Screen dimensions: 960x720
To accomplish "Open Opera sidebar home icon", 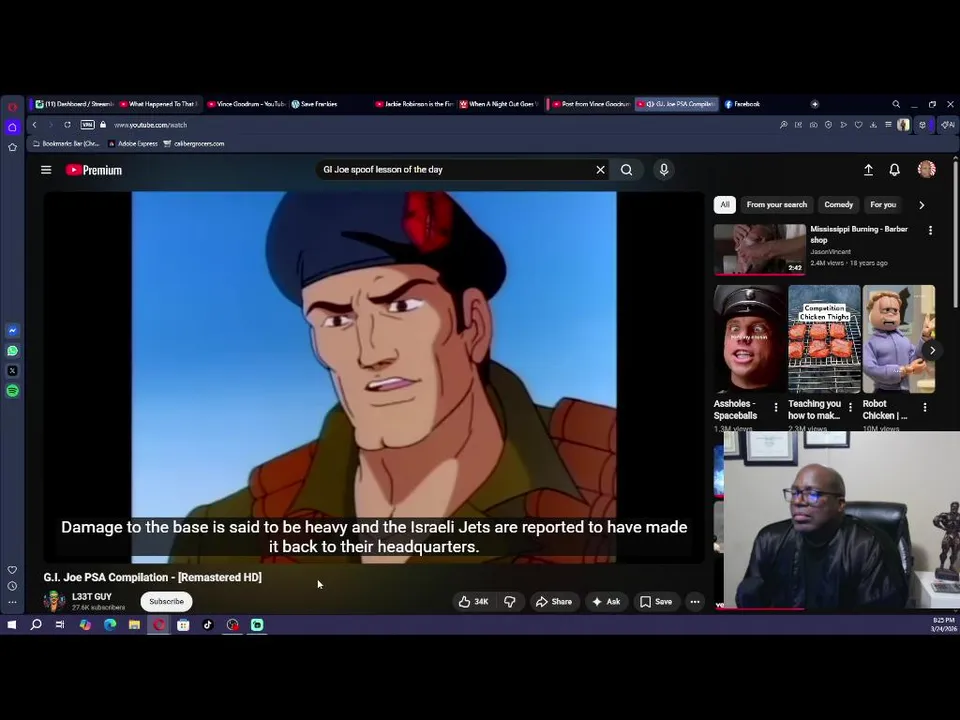I will (12, 127).
